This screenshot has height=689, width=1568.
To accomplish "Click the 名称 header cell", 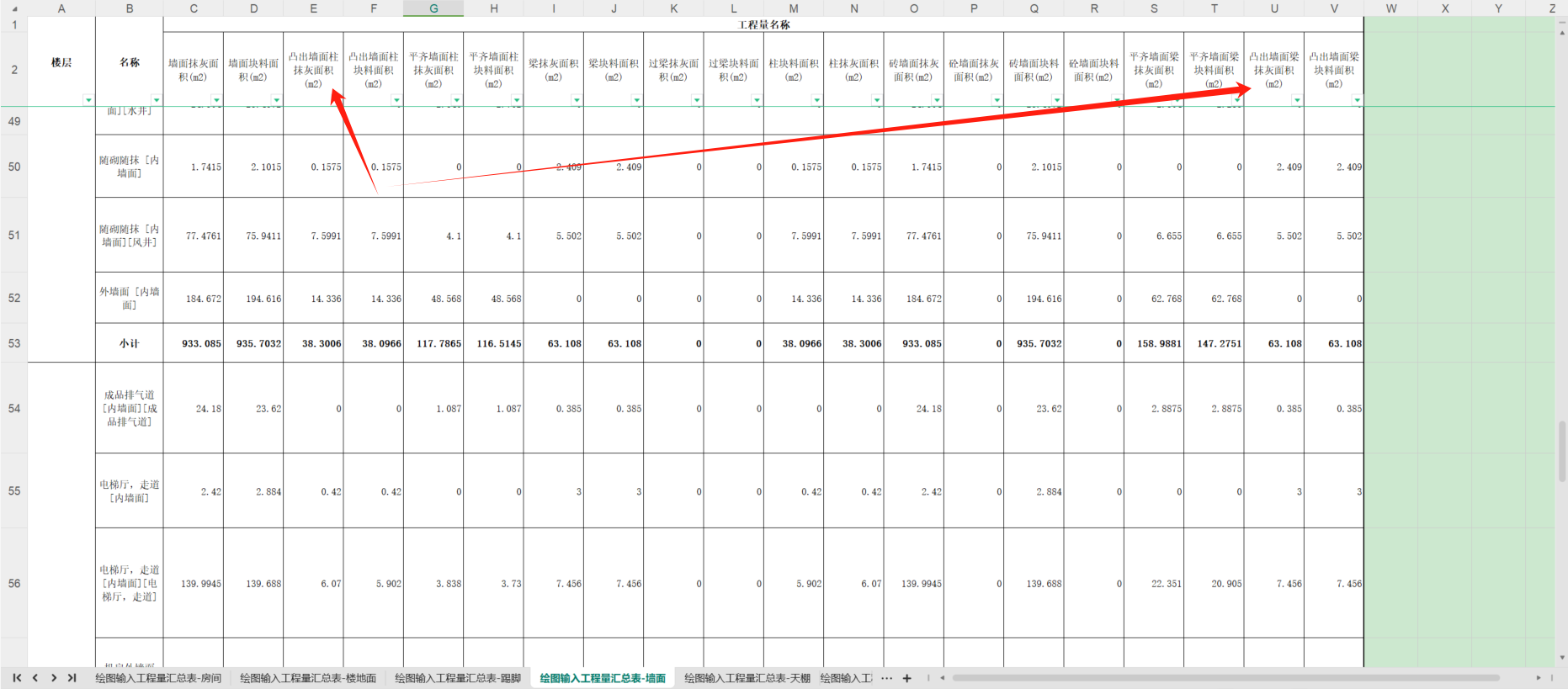I will (x=130, y=62).
